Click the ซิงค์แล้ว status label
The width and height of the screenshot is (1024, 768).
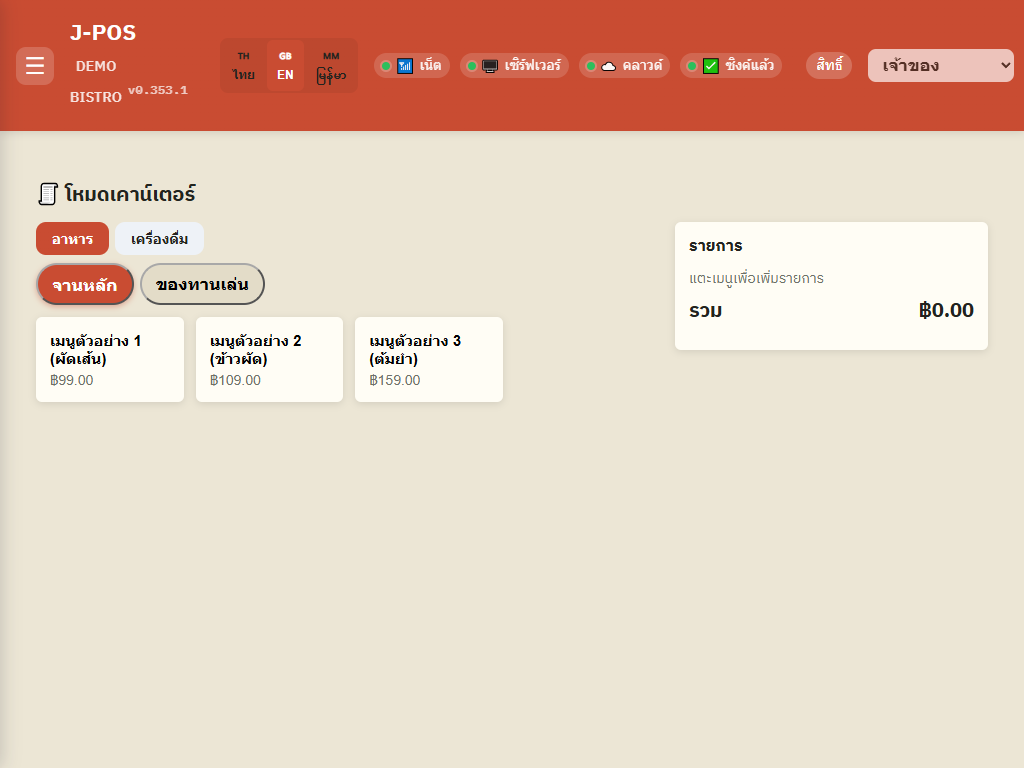[750, 65]
